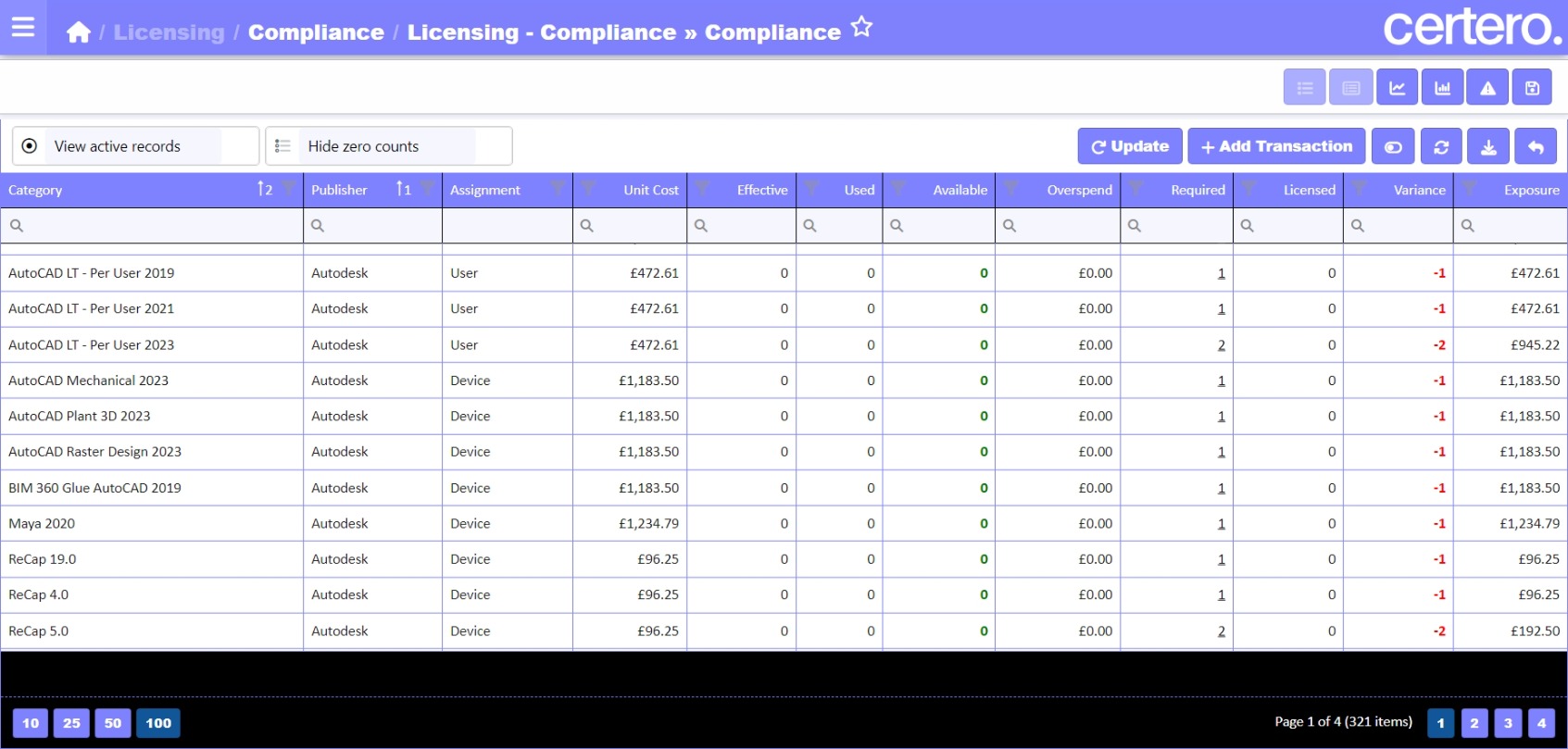1568x749 pixels.
Task: Open the Licensed column filter funnel
Action: point(1248,189)
